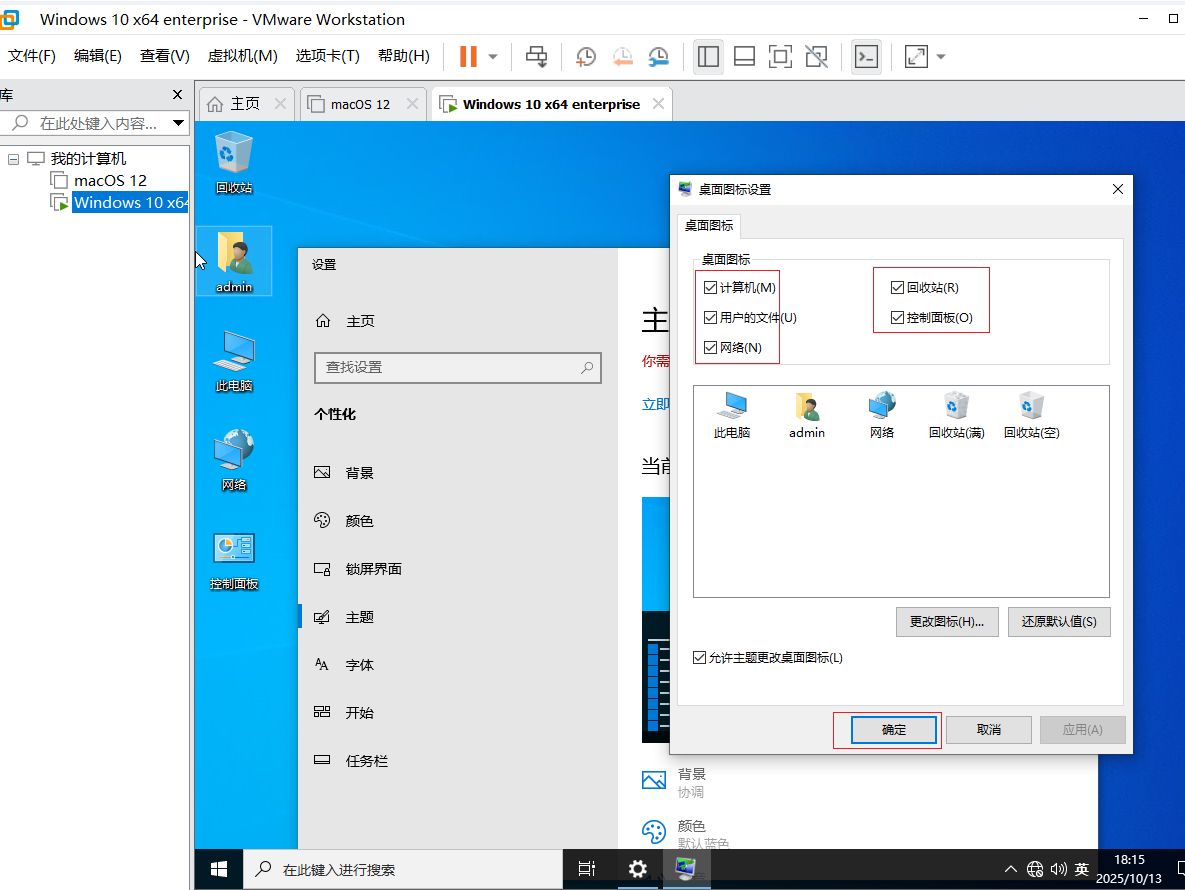1185x890 pixels.
Task: Open the console view icon
Action: [866, 57]
